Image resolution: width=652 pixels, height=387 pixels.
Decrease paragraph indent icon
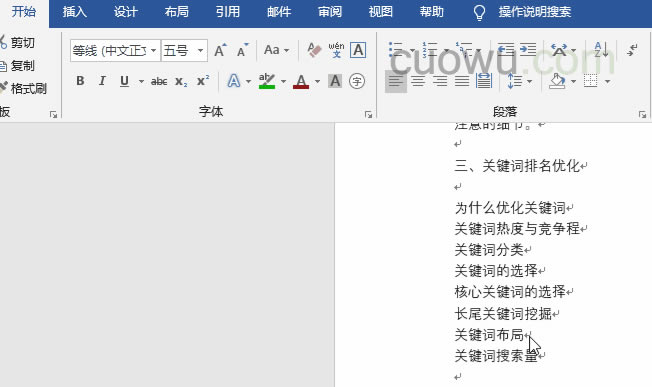click(x=506, y=50)
